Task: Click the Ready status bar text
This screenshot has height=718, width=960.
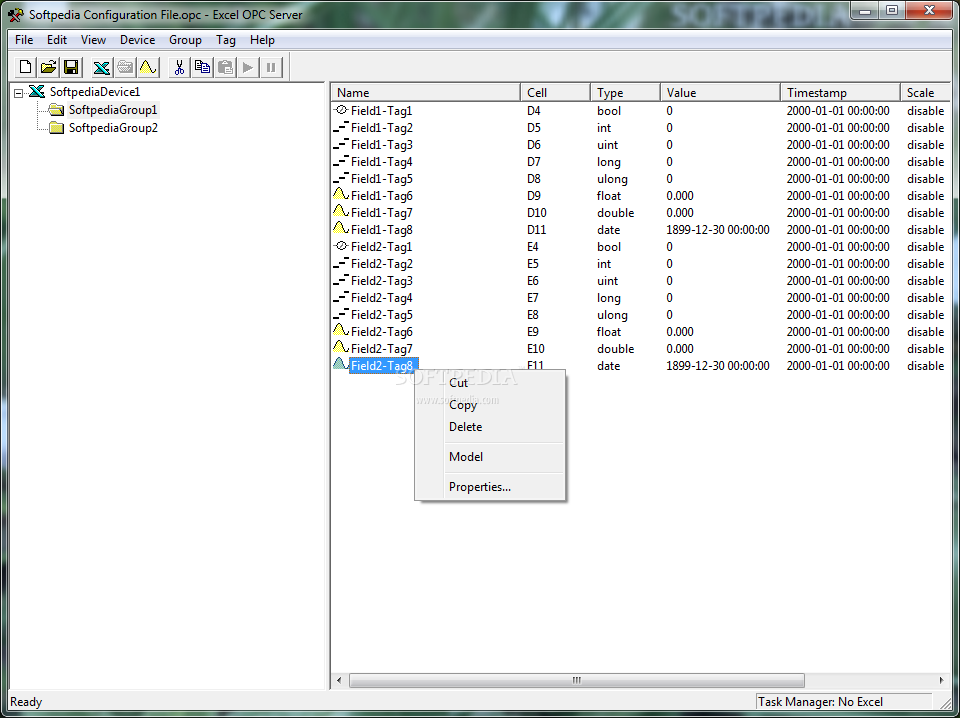Action: (x=26, y=702)
